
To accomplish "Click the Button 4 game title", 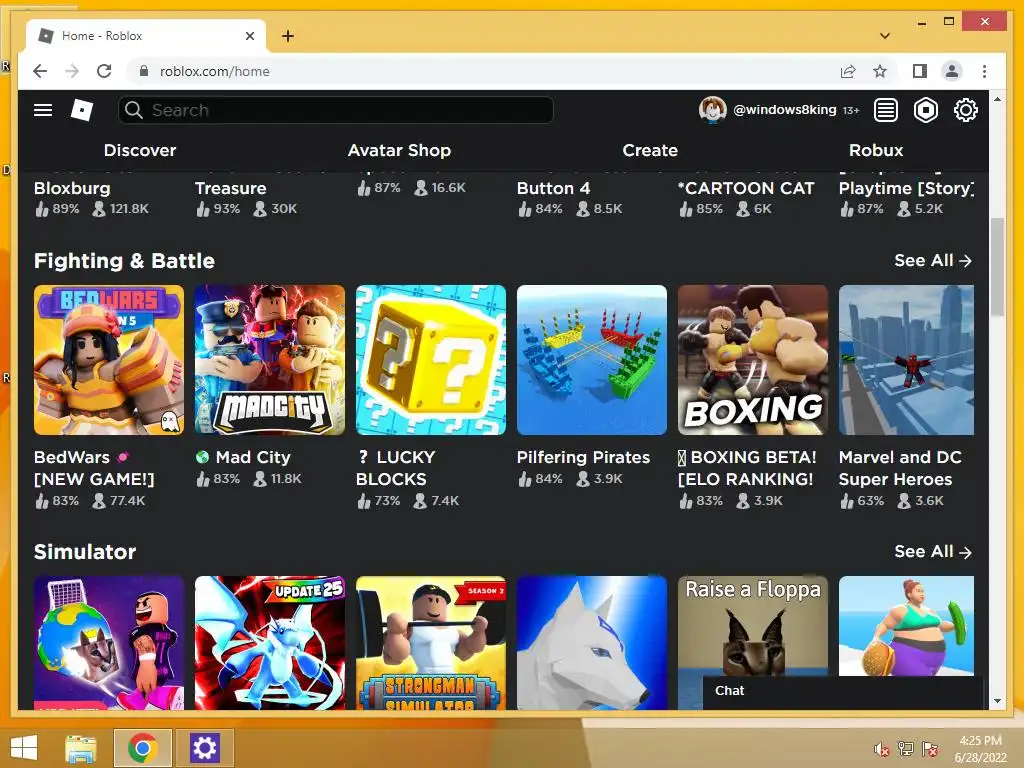I will coord(553,188).
